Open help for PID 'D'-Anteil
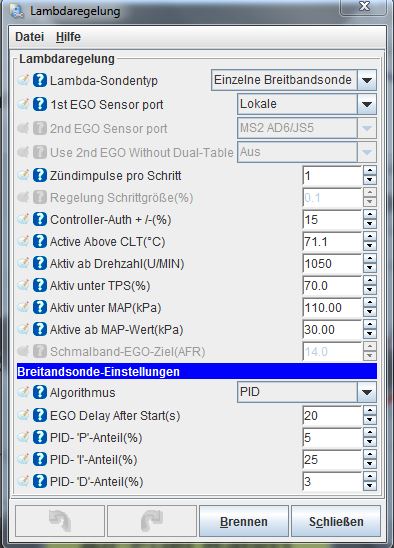The image size is (394, 548). [40, 481]
